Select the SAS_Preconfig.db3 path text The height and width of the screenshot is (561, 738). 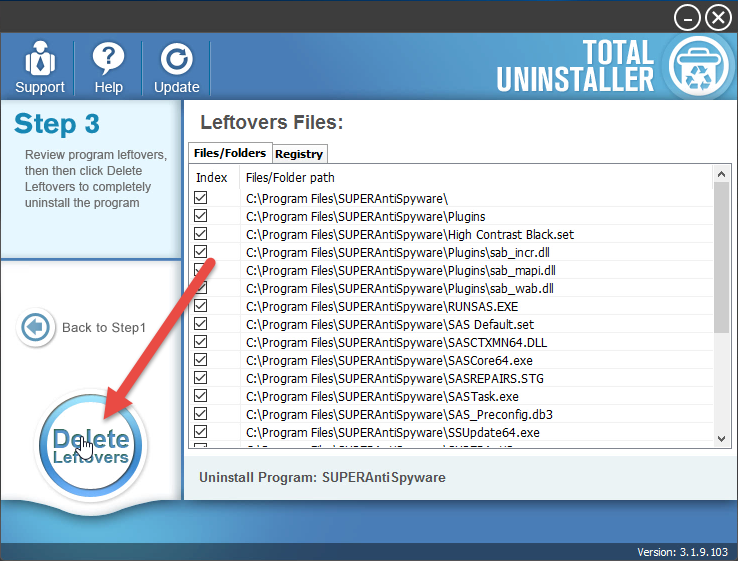pos(399,415)
